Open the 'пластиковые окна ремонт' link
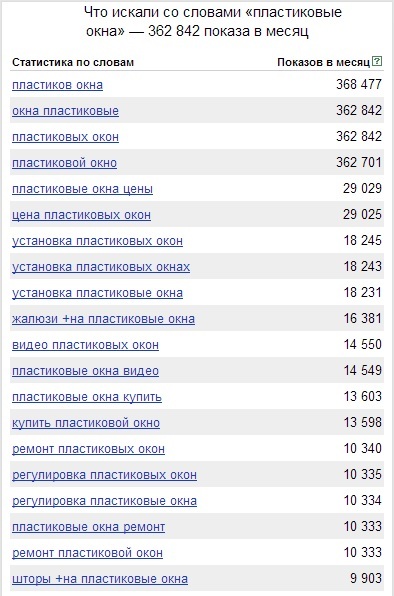The width and height of the screenshot is (394, 596). [x=89, y=527]
